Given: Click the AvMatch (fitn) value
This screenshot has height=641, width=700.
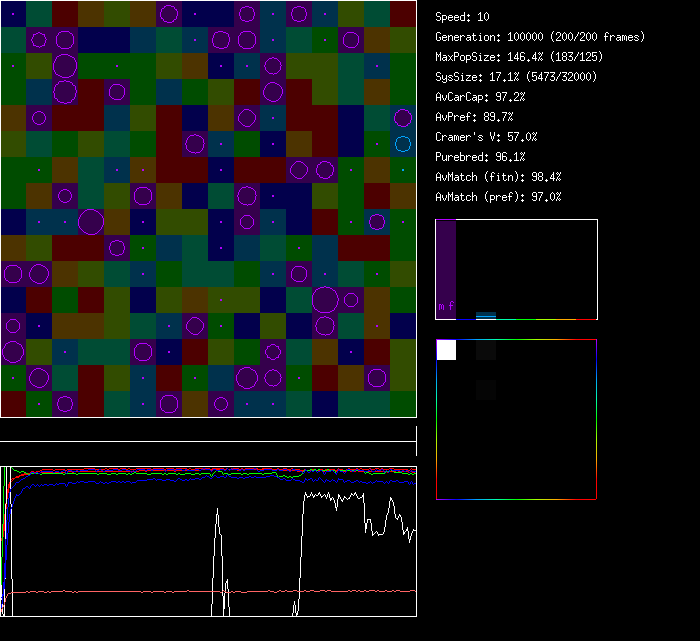Looking at the screenshot, I should point(498,177).
